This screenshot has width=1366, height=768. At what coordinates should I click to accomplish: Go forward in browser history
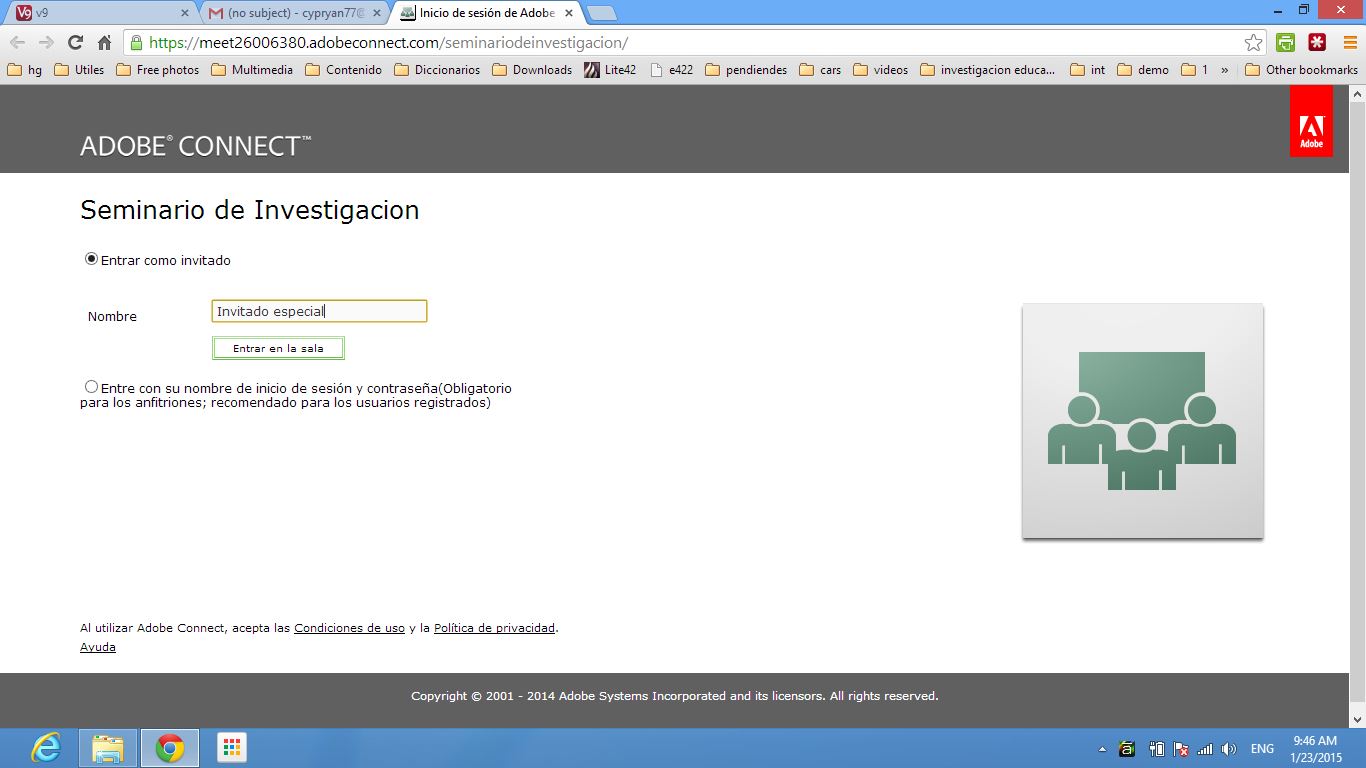(46, 42)
